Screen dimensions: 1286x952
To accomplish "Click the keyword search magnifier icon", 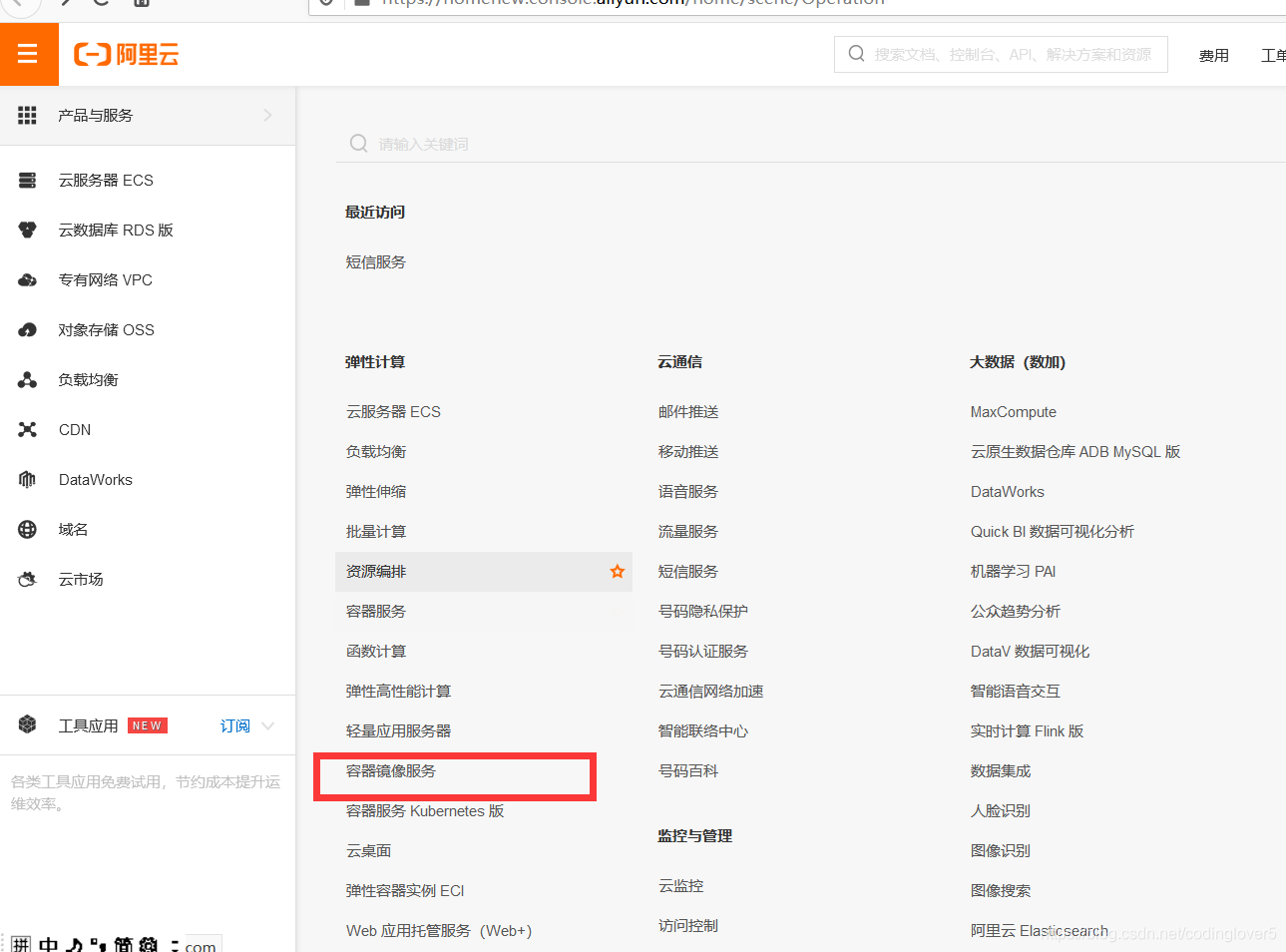I will 359,144.
